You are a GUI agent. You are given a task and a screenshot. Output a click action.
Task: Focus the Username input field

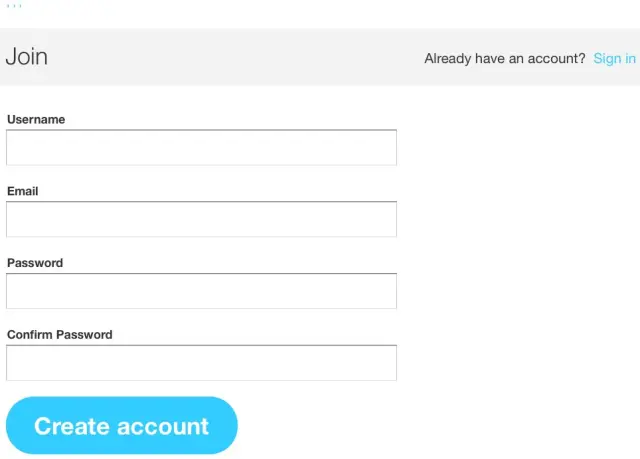pyautogui.click(x=201, y=147)
